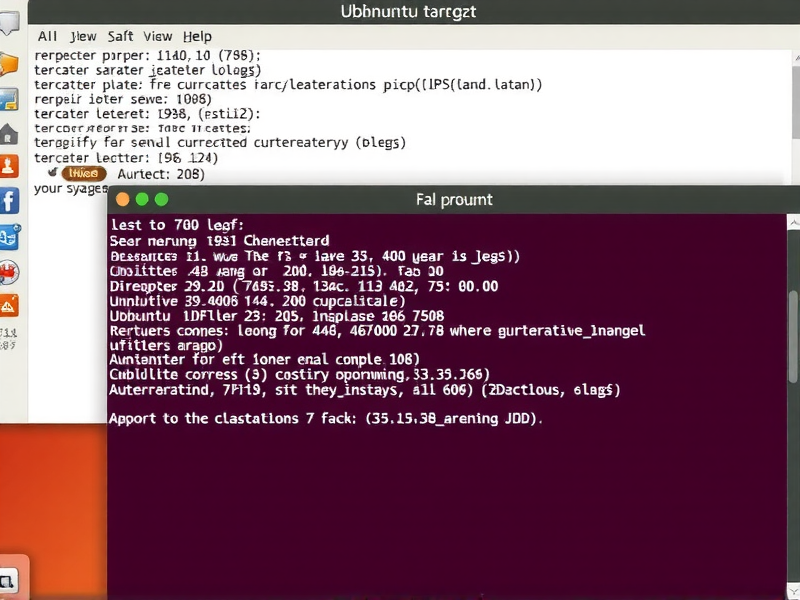The width and height of the screenshot is (800, 600).
Task: Open the All menu
Action: [x=47, y=36]
